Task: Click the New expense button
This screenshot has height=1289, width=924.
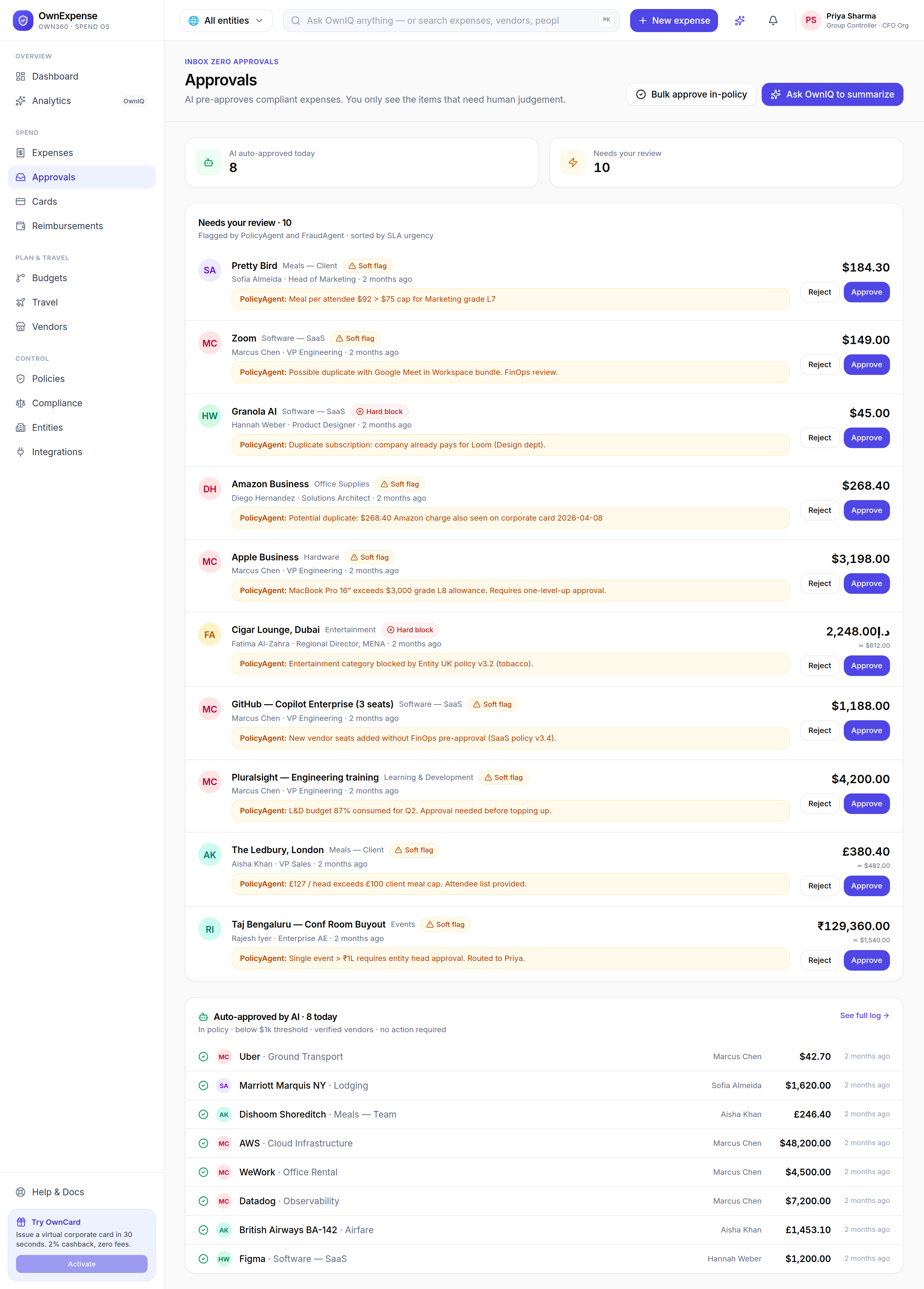Action: coord(673,21)
